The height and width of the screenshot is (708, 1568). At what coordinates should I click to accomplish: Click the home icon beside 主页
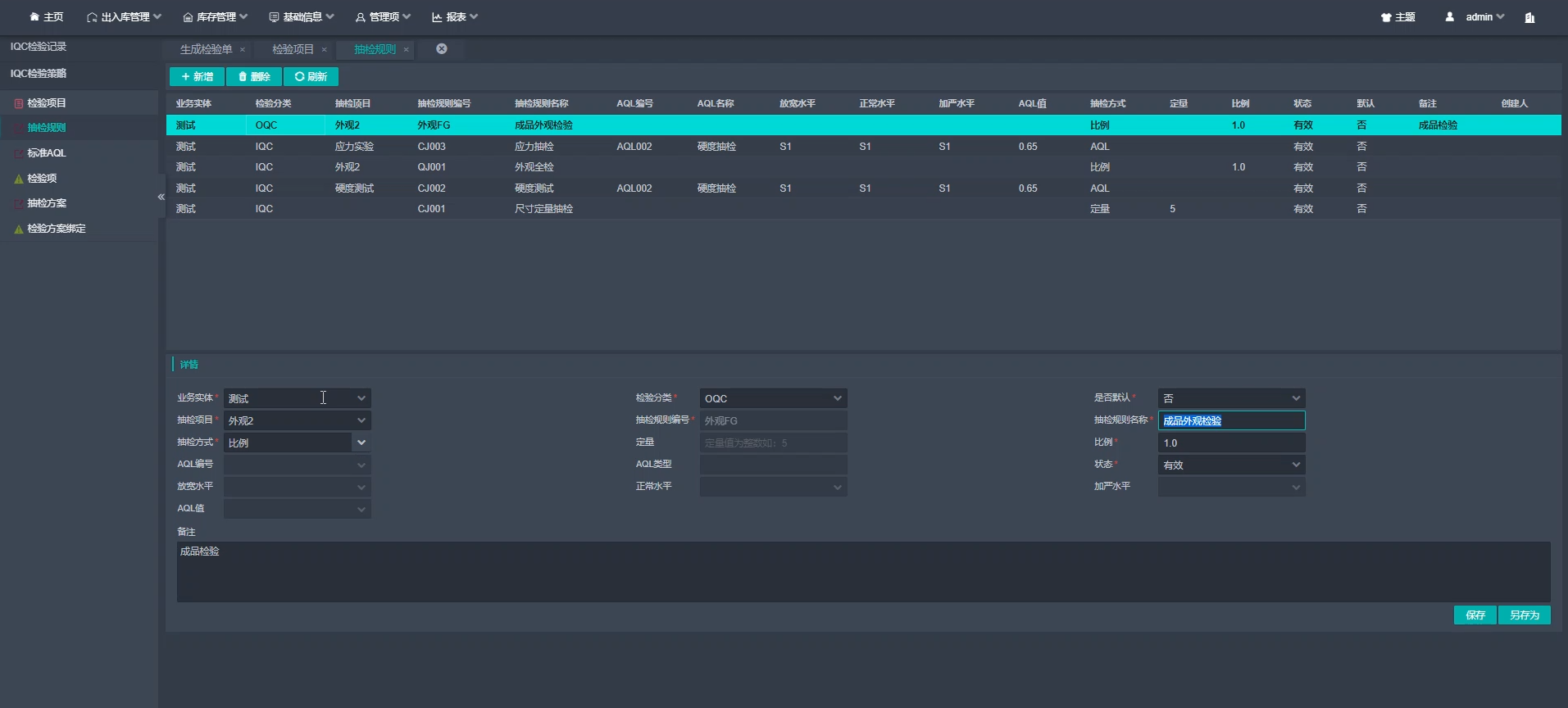34,17
